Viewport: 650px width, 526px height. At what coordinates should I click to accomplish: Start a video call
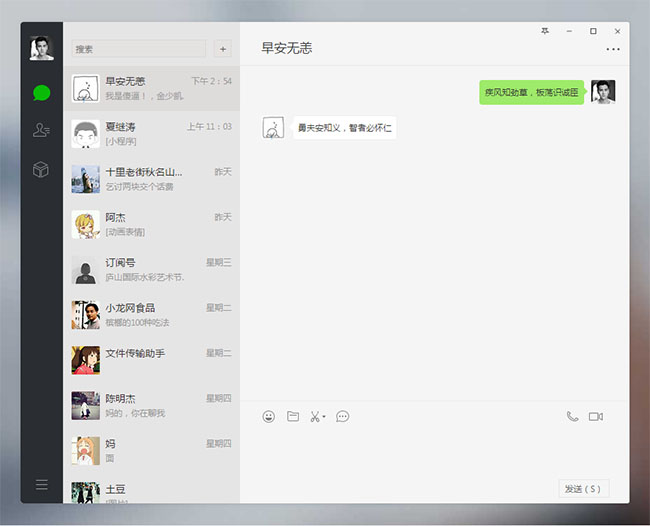(596, 416)
